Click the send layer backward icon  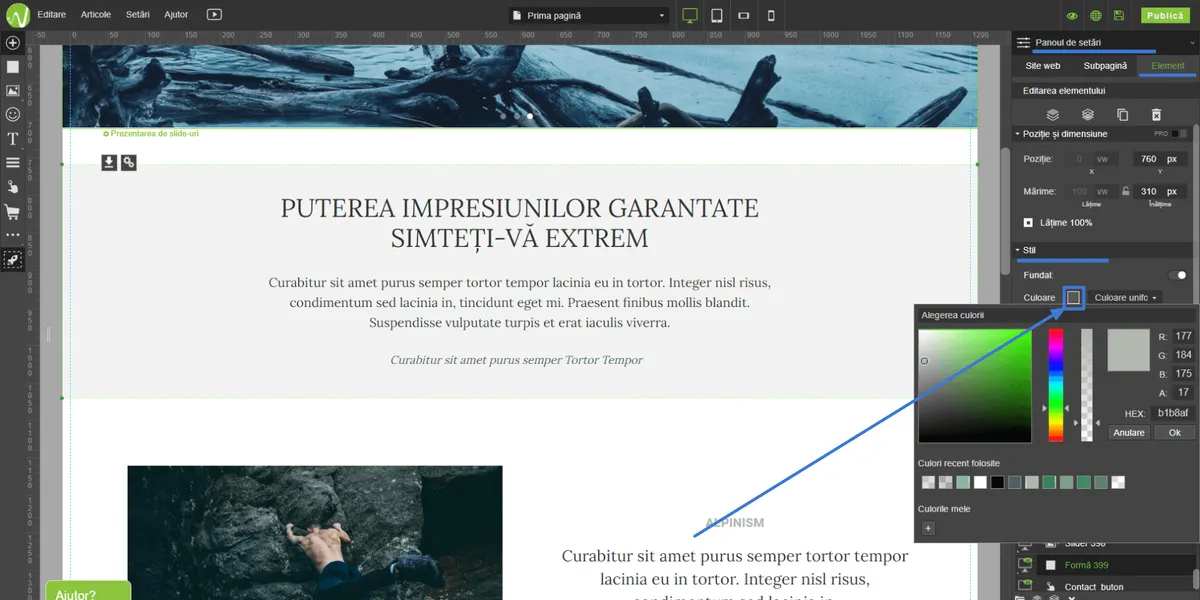point(1088,115)
